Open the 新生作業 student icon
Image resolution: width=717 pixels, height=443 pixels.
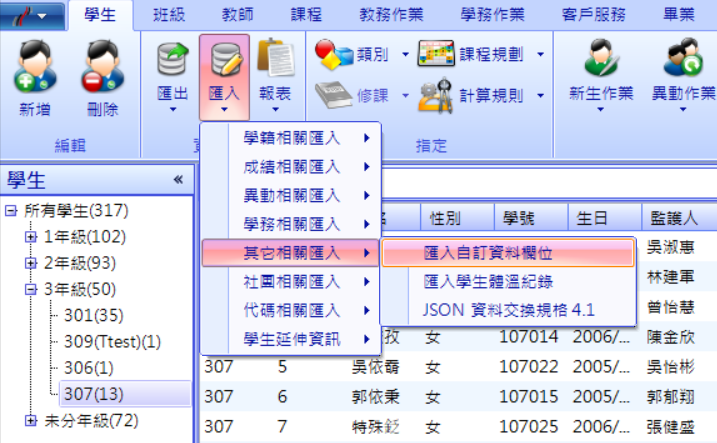[601, 59]
